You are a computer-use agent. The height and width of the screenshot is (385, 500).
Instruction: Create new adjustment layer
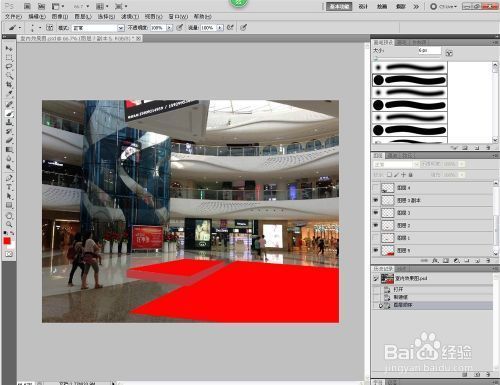click(456, 260)
